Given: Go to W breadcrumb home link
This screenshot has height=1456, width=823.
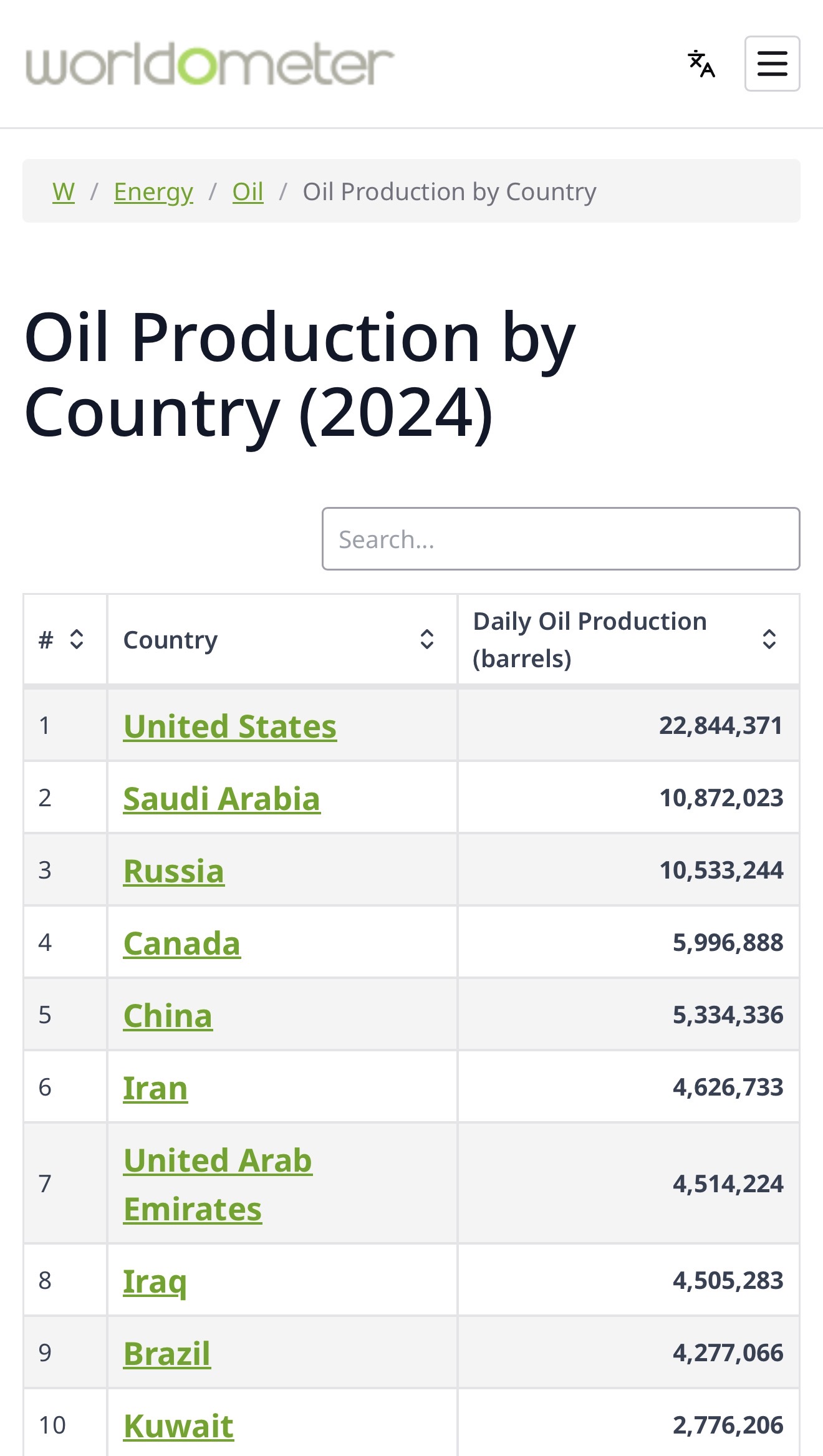Looking at the screenshot, I should click(64, 191).
